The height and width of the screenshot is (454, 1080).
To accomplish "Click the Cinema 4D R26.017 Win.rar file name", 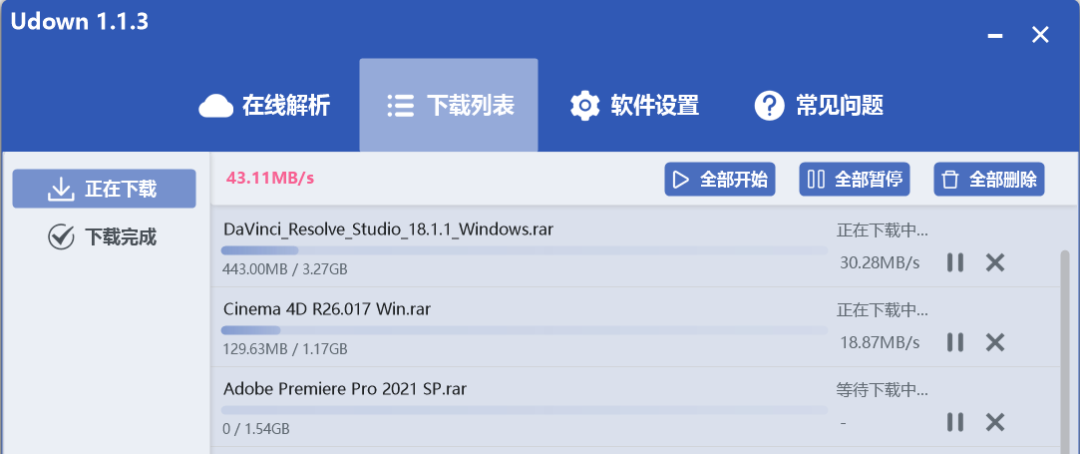I will 327,309.
